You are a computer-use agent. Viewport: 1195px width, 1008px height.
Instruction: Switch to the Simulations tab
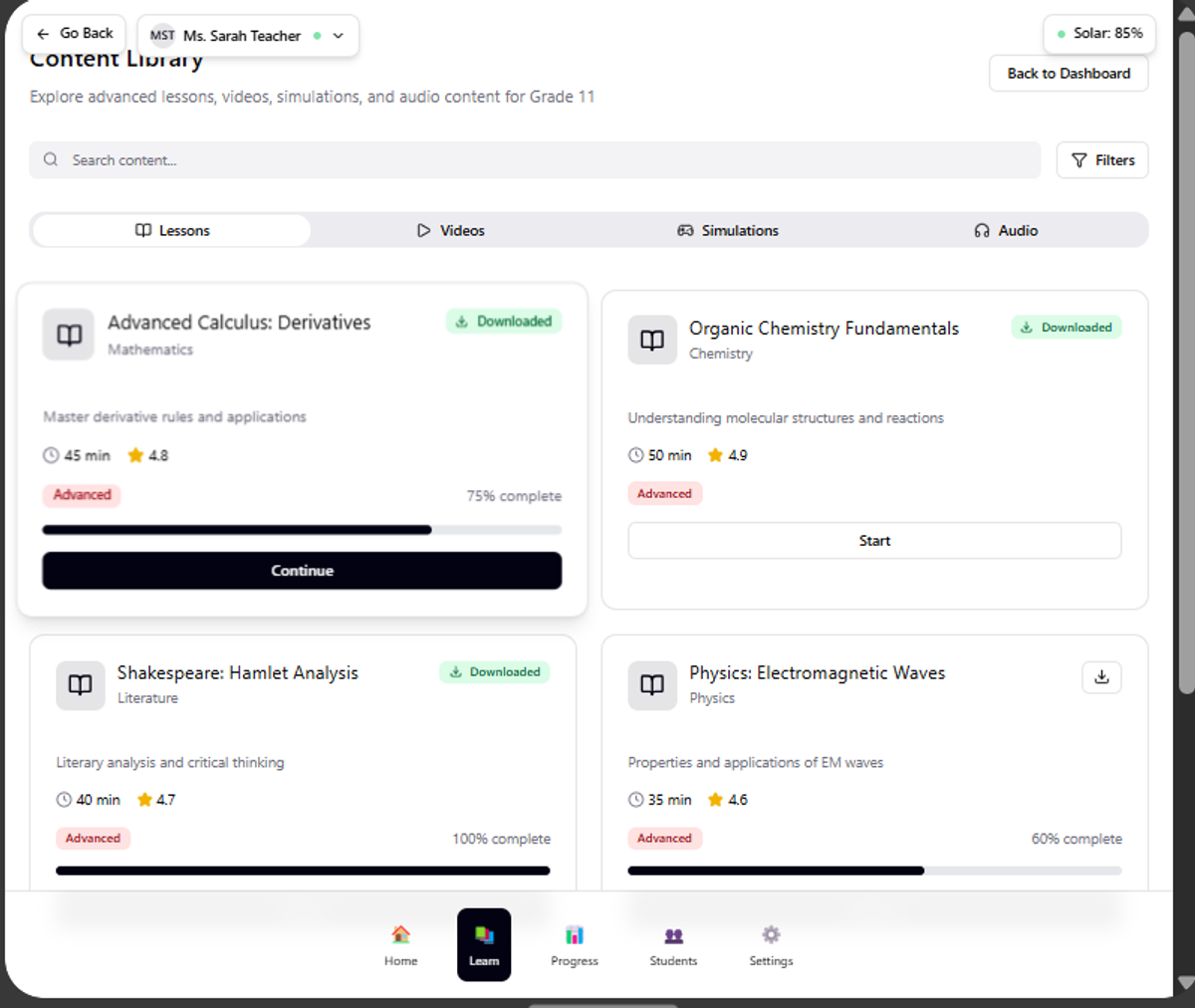point(728,231)
